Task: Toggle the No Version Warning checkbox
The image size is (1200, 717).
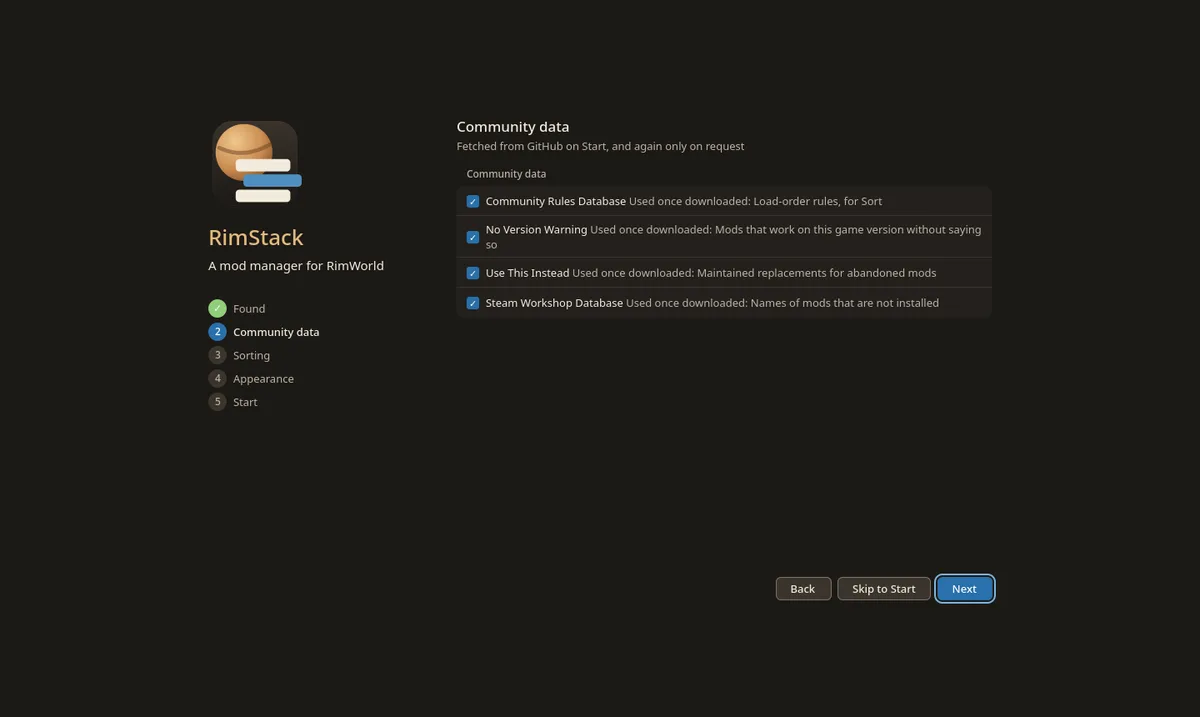Action: pyautogui.click(x=473, y=237)
